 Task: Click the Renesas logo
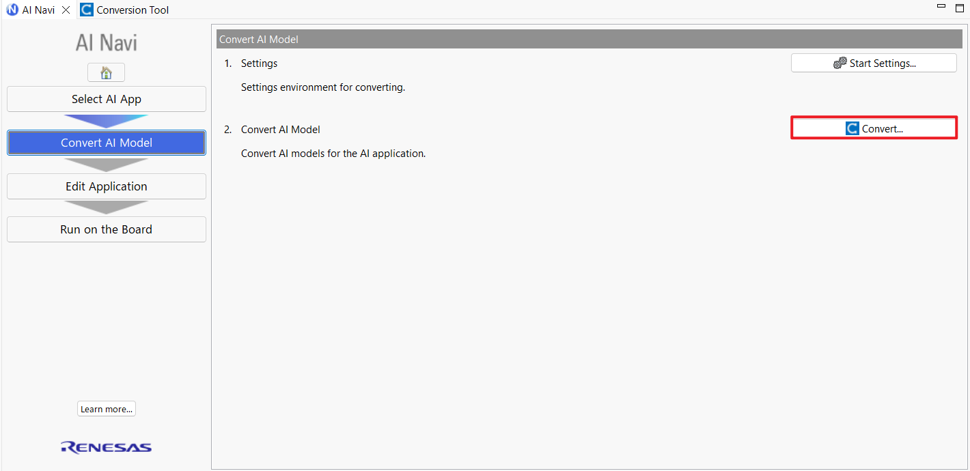pos(106,447)
